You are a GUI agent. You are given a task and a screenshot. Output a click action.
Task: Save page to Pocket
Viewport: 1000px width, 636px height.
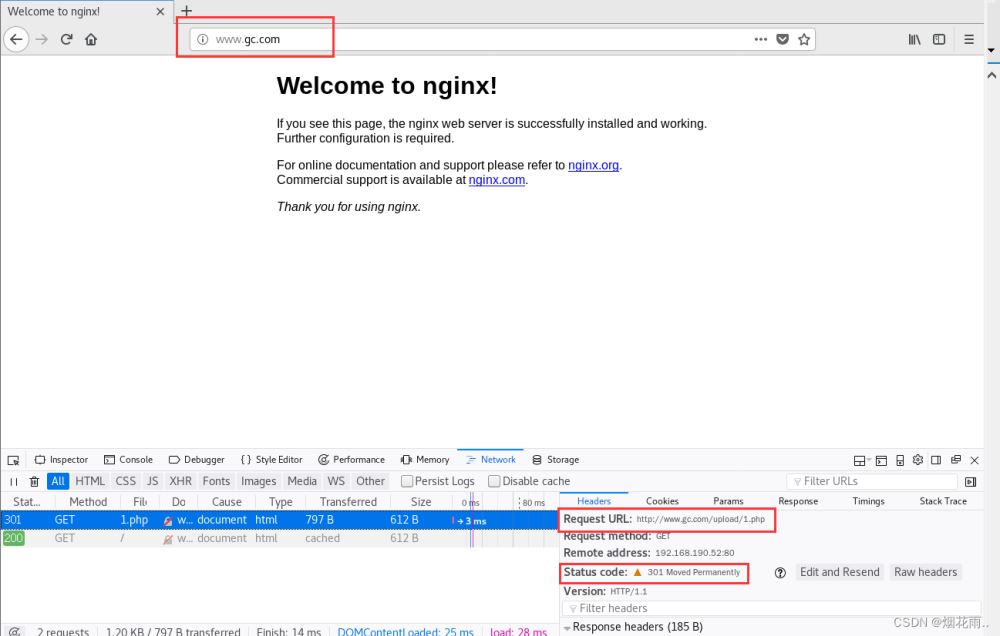coord(783,40)
